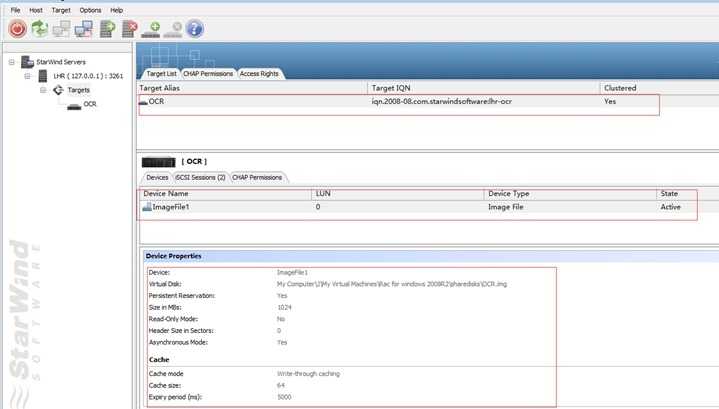Collapse the Targets tree node
719x409 pixels.
point(43,90)
